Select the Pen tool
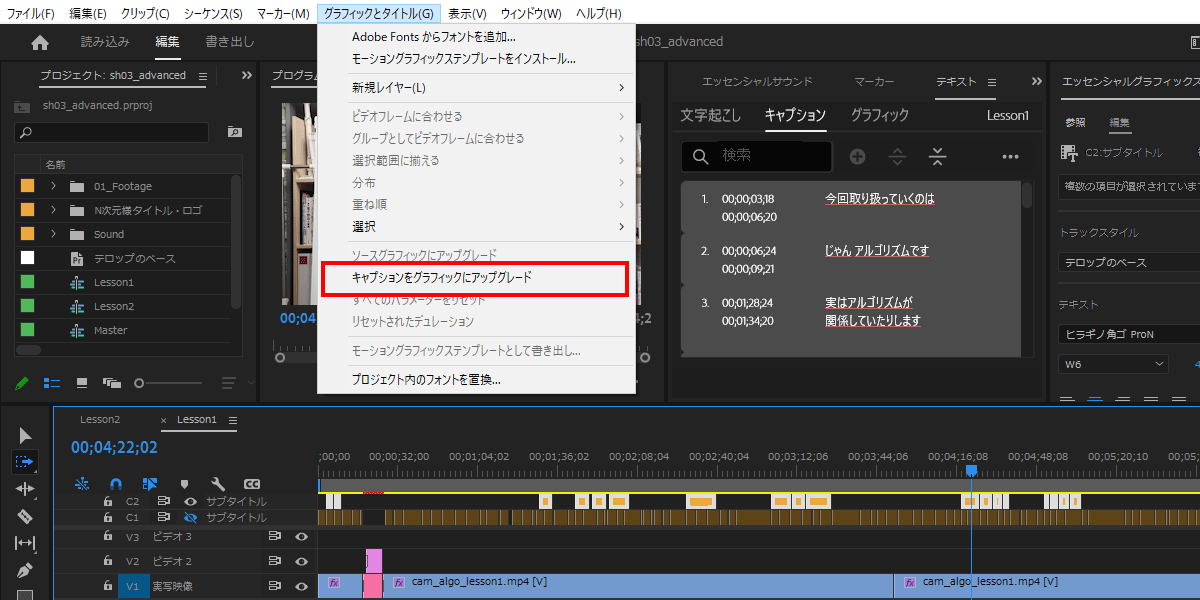This screenshot has height=600, width=1200. pyautogui.click(x=25, y=570)
